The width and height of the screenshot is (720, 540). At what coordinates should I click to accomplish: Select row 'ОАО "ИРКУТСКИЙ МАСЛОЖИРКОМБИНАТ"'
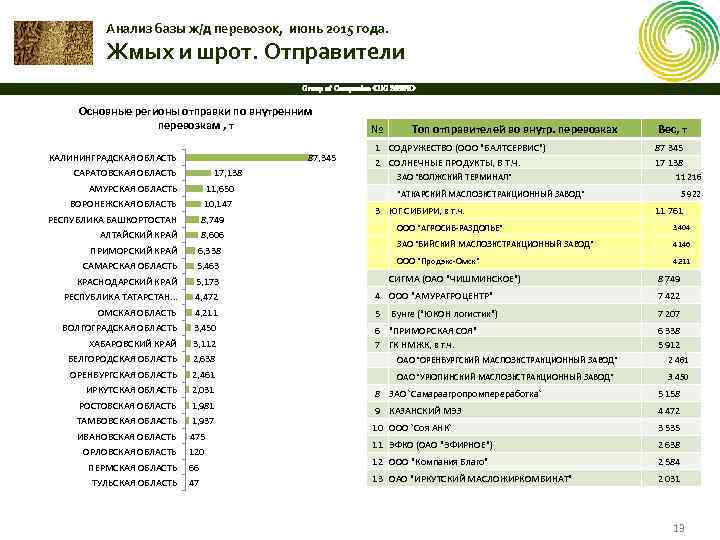(x=534, y=479)
